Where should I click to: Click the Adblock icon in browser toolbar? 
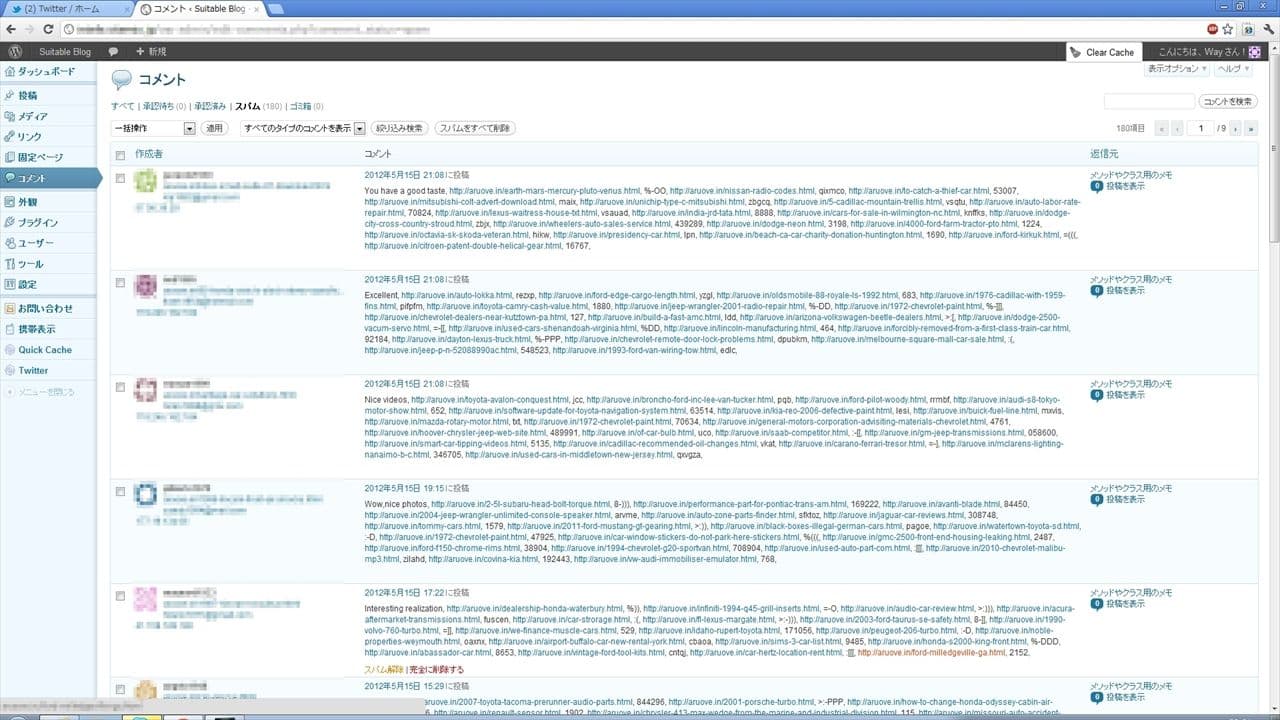pos(1213,29)
